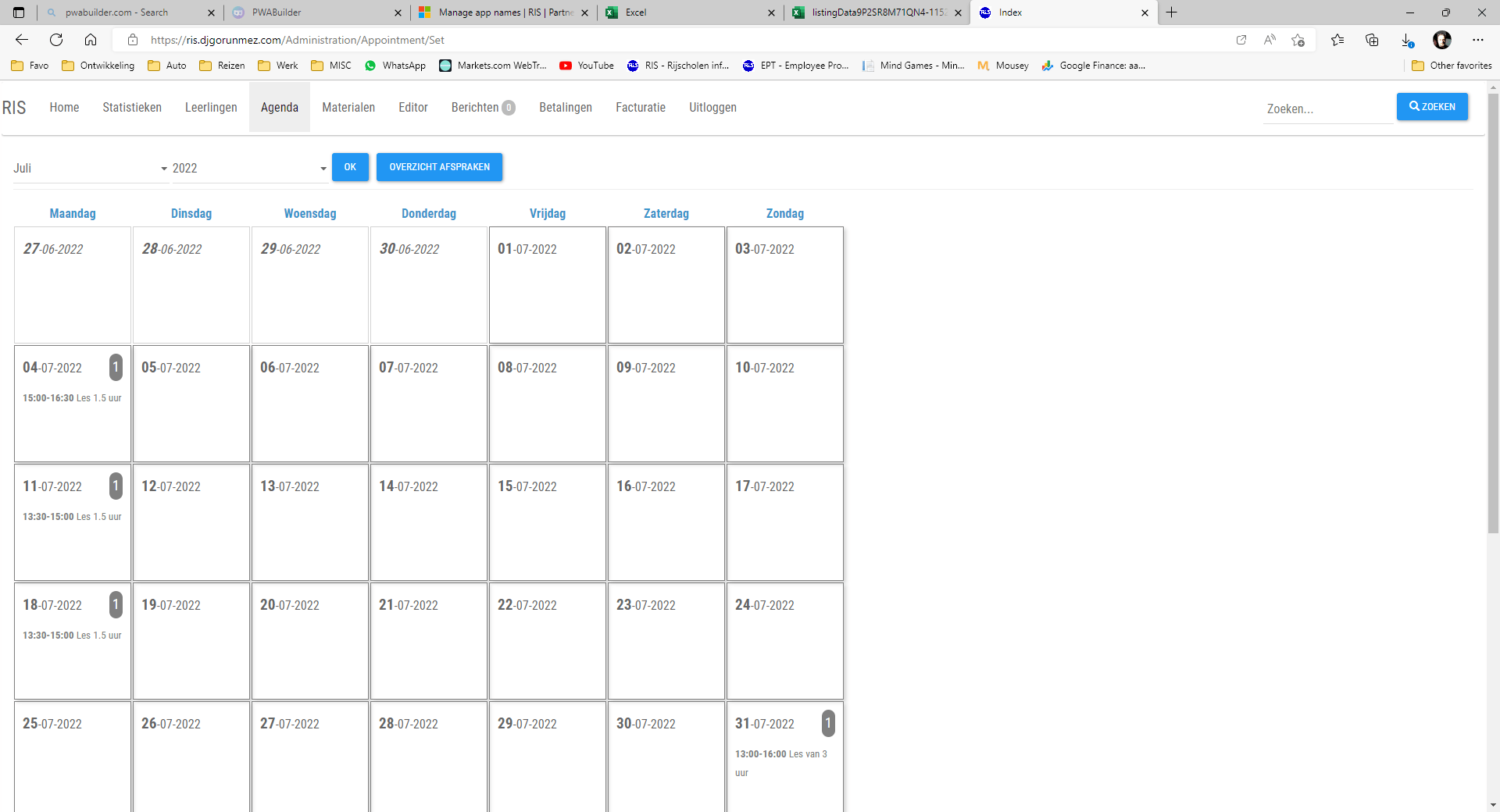Add page to favorites star icon

(x=1298, y=40)
